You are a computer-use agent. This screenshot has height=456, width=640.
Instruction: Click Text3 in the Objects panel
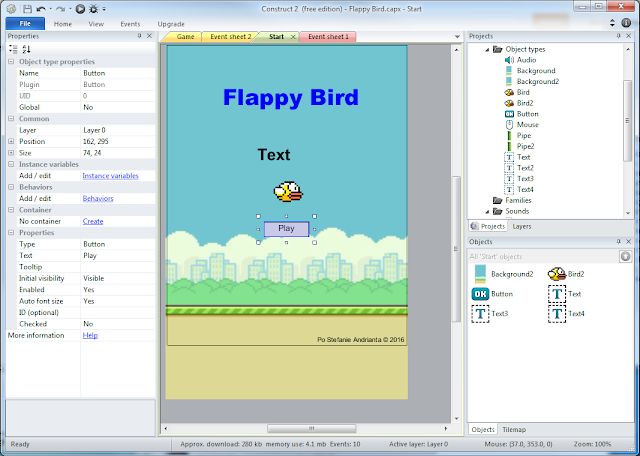point(489,314)
